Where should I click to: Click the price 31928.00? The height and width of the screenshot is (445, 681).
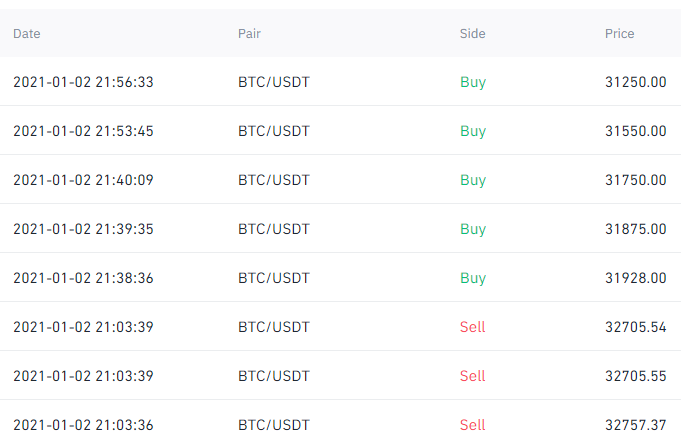[635, 278]
